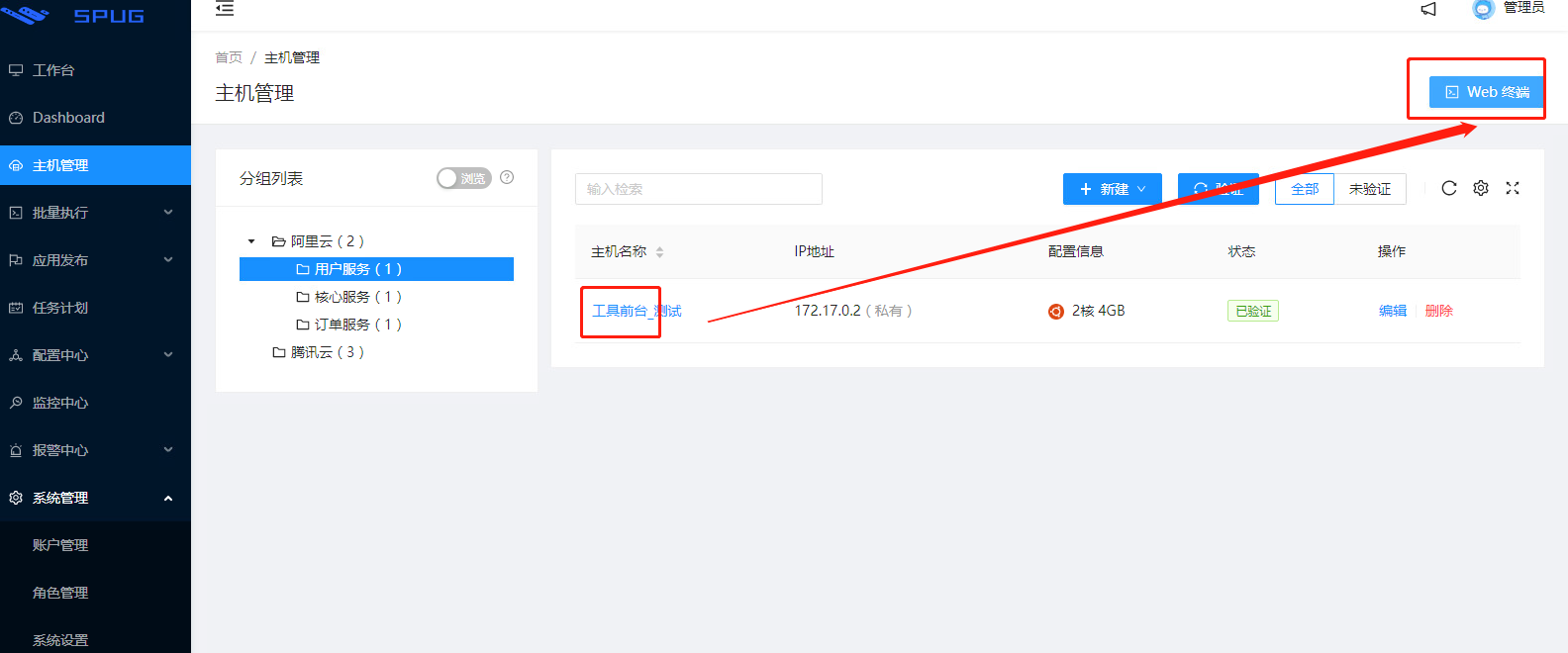Select the 全部 filter option

point(1305,189)
